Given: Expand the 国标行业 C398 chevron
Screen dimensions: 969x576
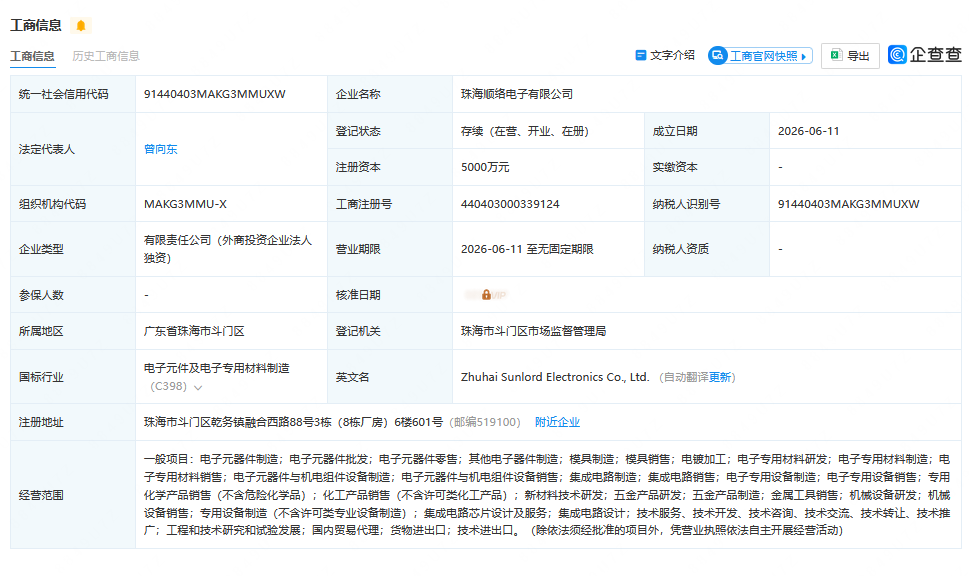Looking at the screenshot, I should pyautogui.click(x=198, y=388).
